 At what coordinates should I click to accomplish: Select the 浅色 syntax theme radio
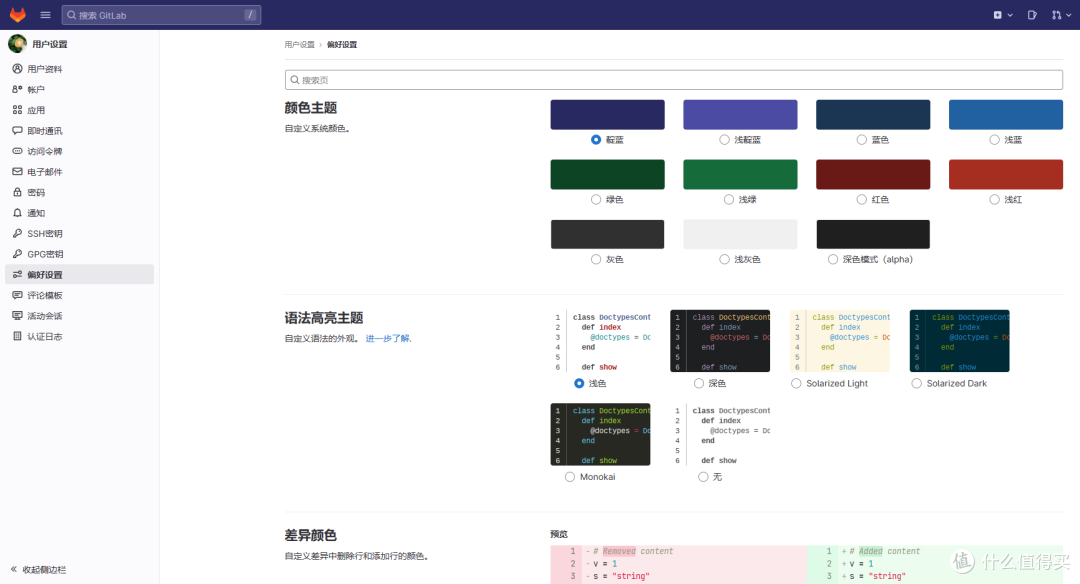579,384
